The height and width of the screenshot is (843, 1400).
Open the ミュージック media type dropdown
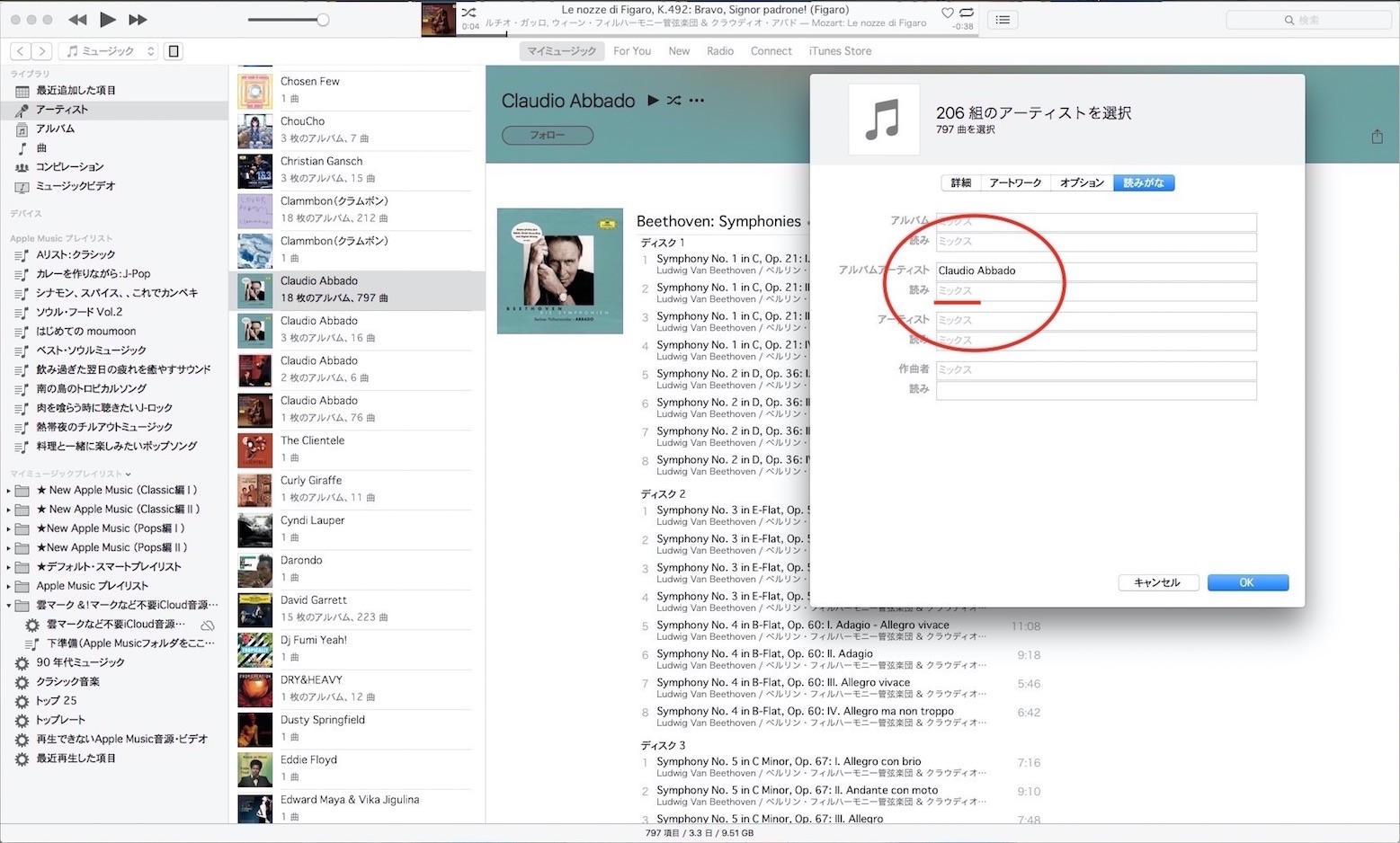click(x=110, y=51)
